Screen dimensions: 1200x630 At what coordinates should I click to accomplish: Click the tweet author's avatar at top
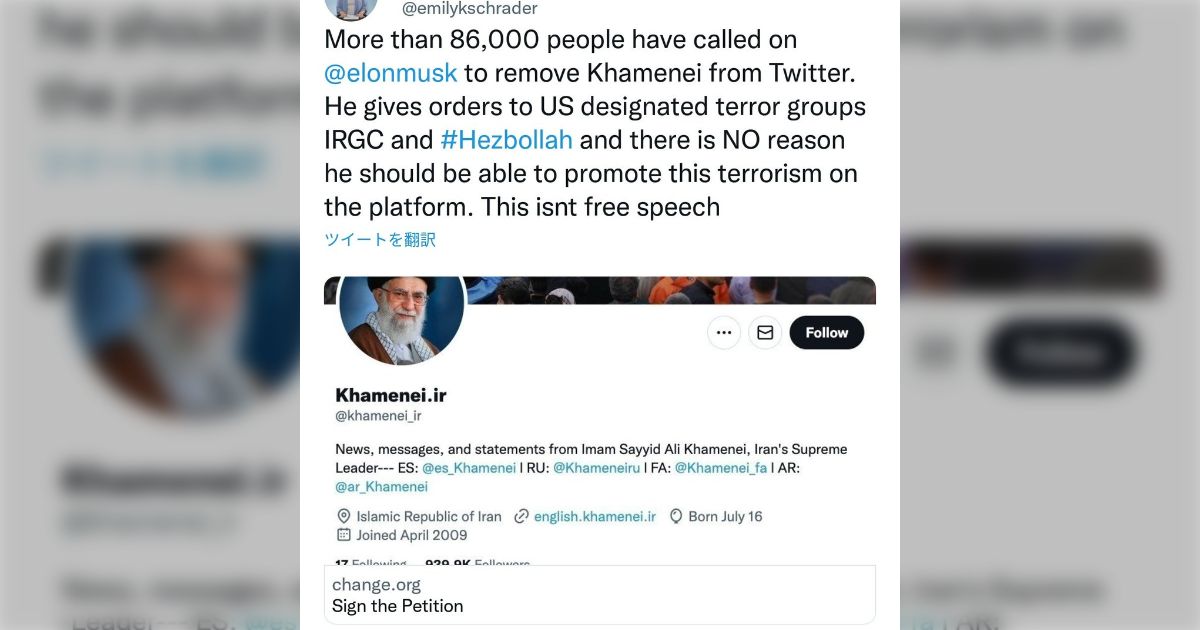[x=351, y=8]
